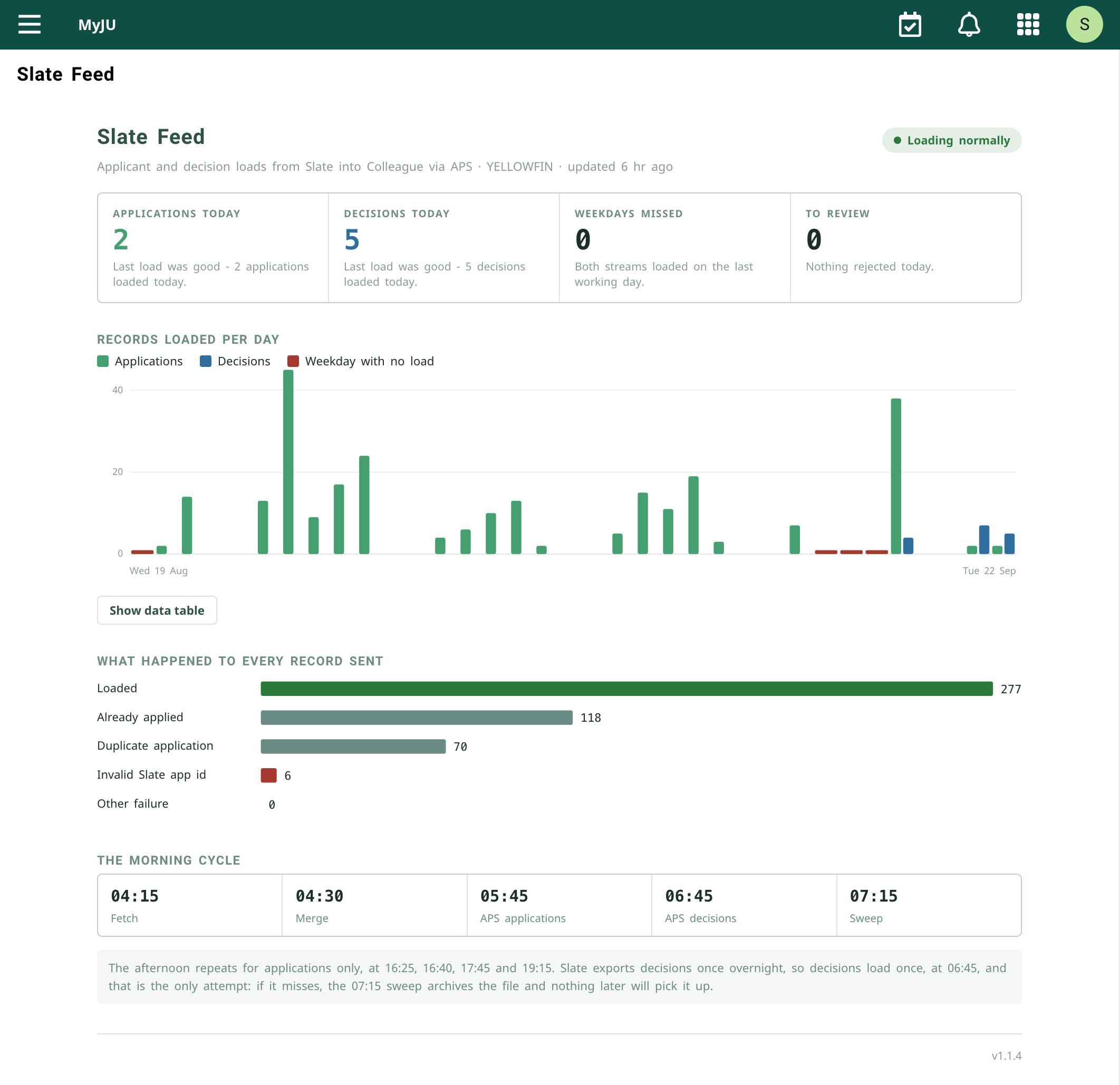Select the Applications Today card
Viewport: 1120px width, 1085px height.
click(x=213, y=248)
